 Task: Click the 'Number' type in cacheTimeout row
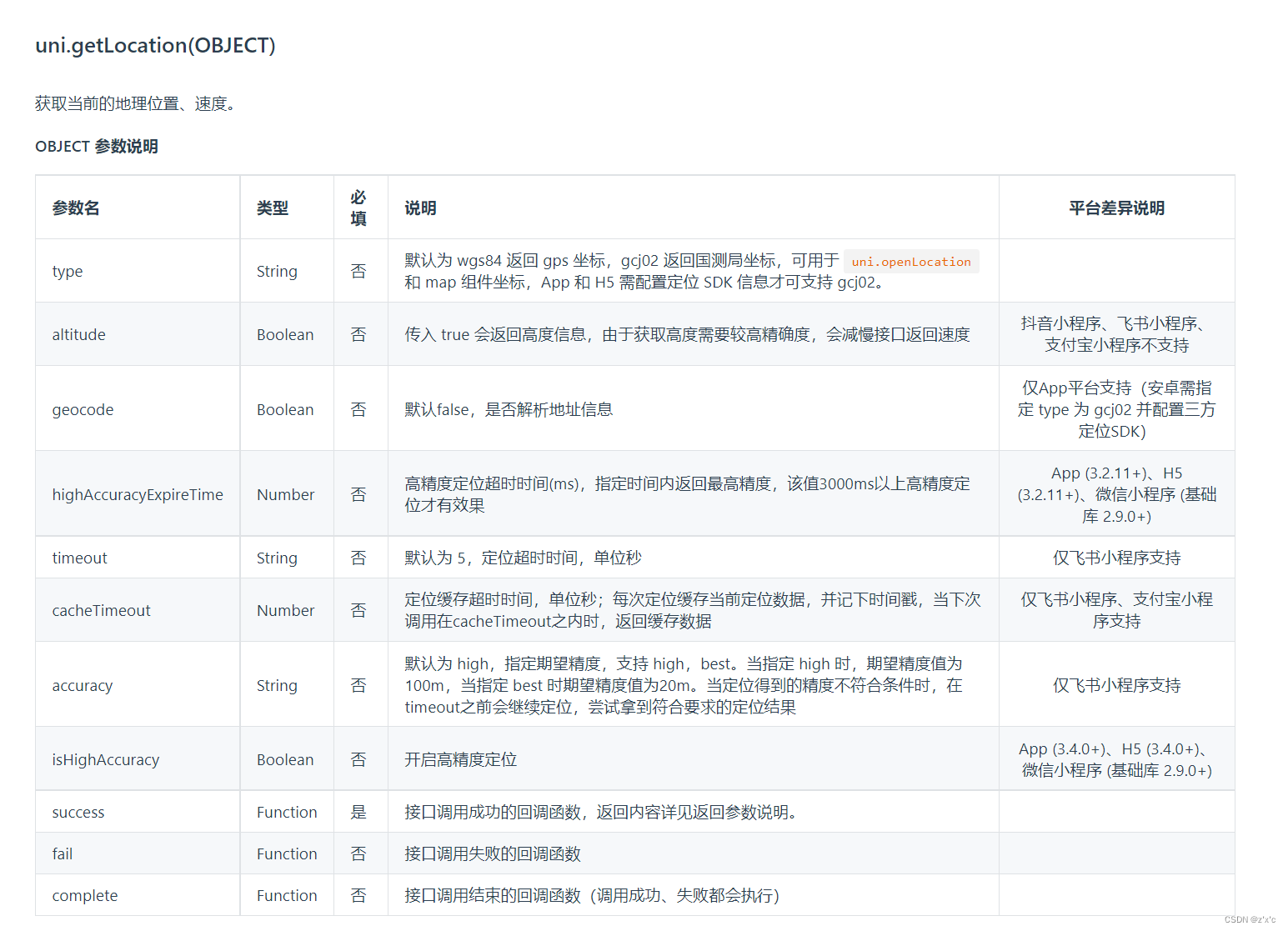[x=285, y=610]
